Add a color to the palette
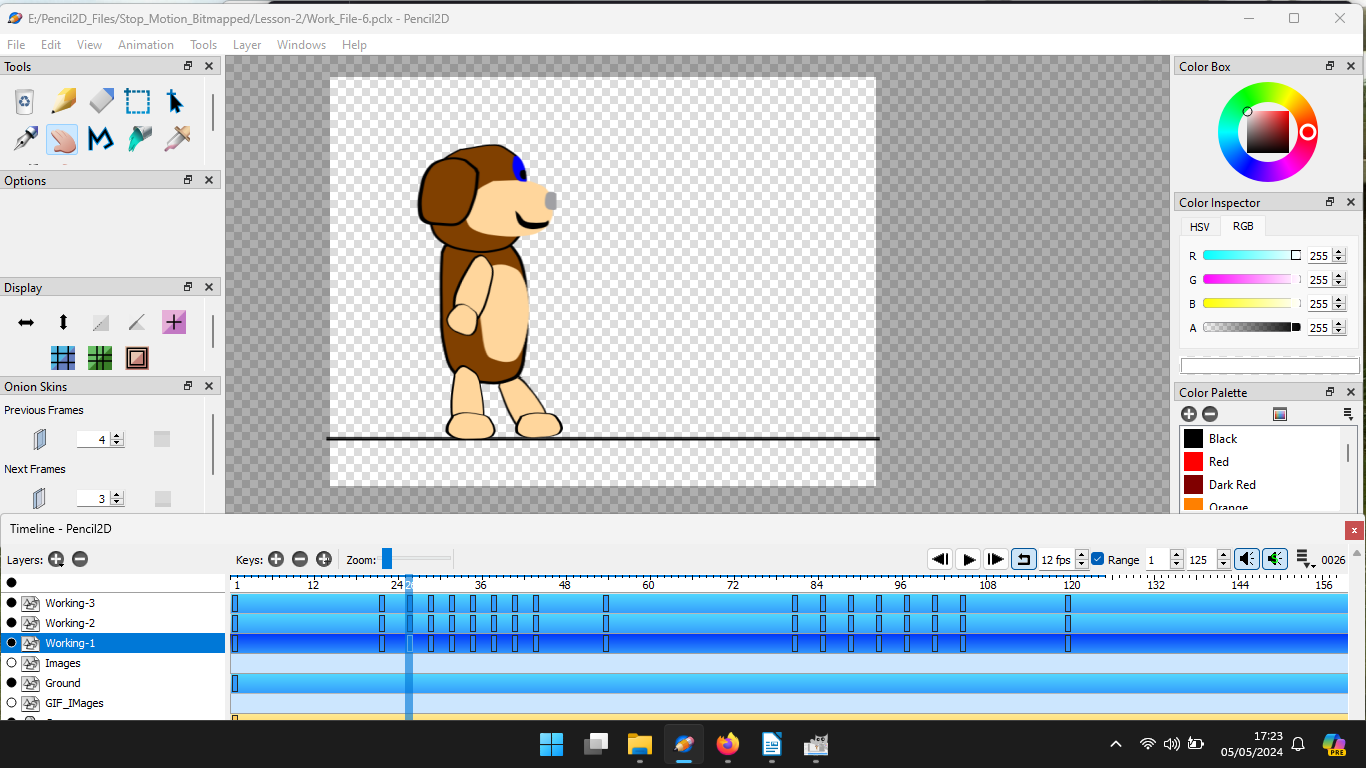 tap(1189, 414)
